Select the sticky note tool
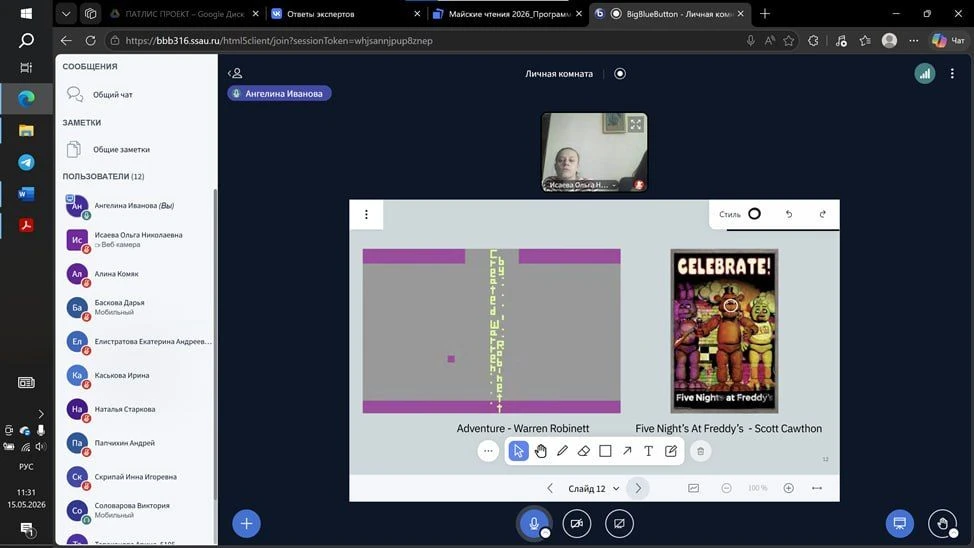Viewport: 974px width, 548px height. (x=670, y=451)
